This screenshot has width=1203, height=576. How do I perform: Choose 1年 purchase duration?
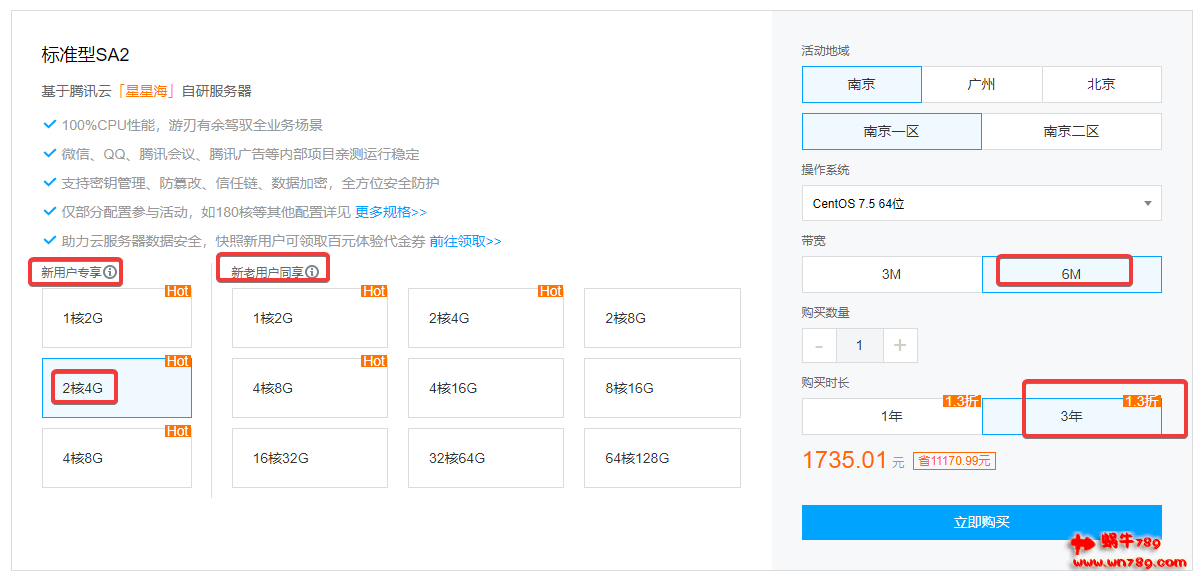tap(891, 416)
